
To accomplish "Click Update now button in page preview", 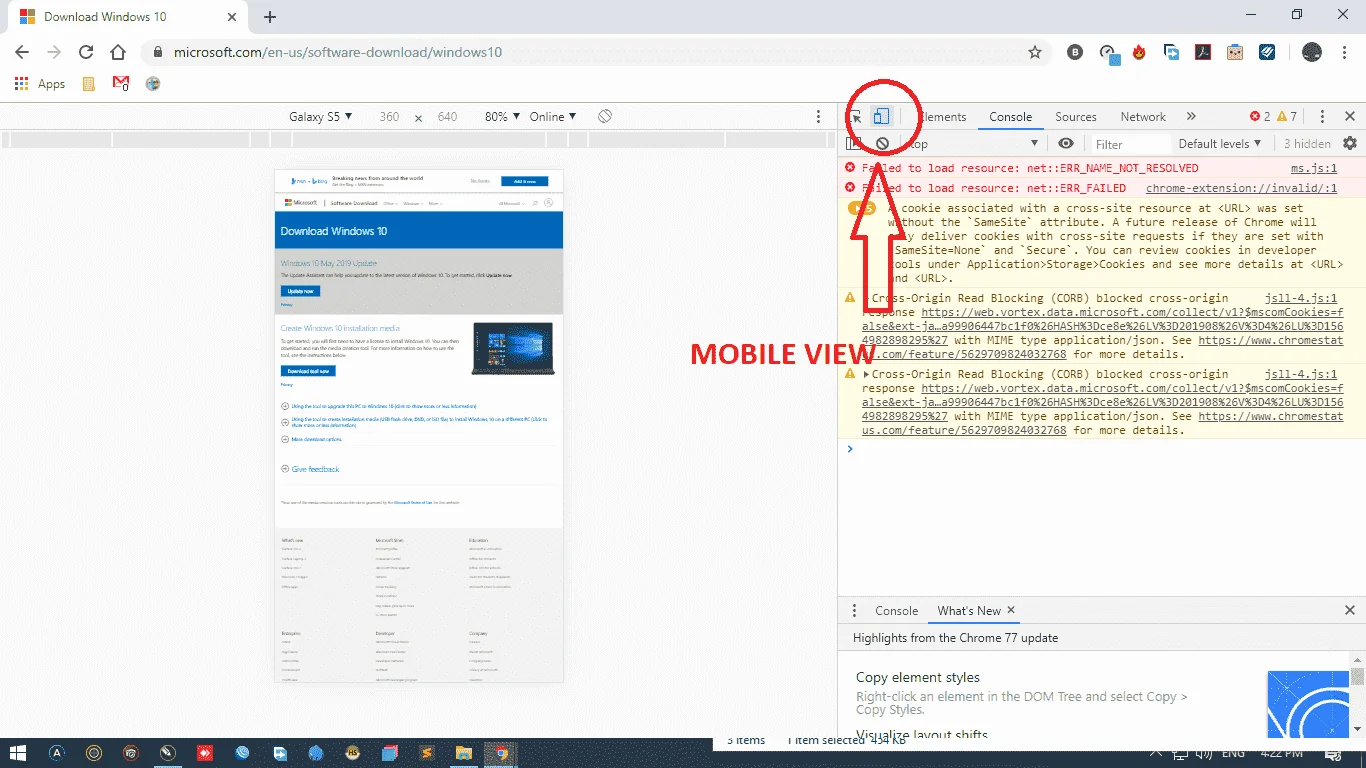I will point(301,291).
